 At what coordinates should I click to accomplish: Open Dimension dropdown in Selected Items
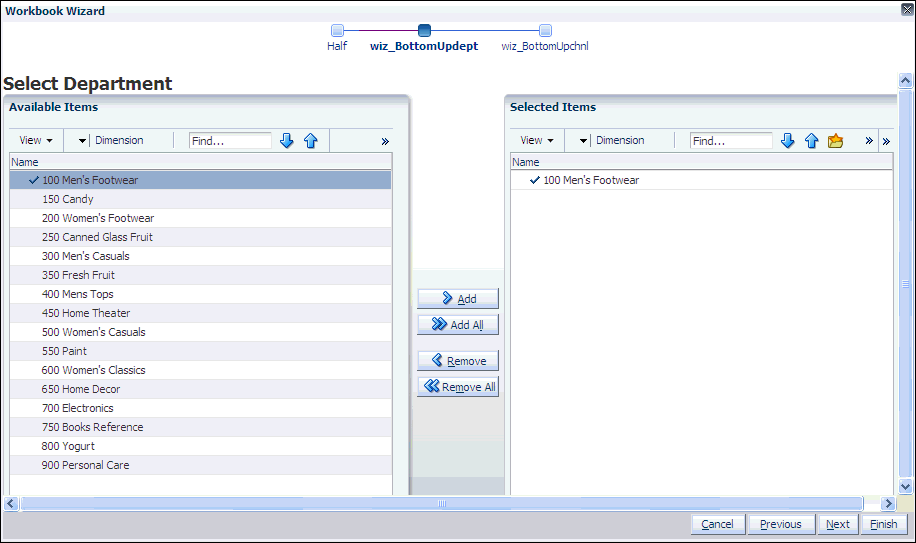583,140
